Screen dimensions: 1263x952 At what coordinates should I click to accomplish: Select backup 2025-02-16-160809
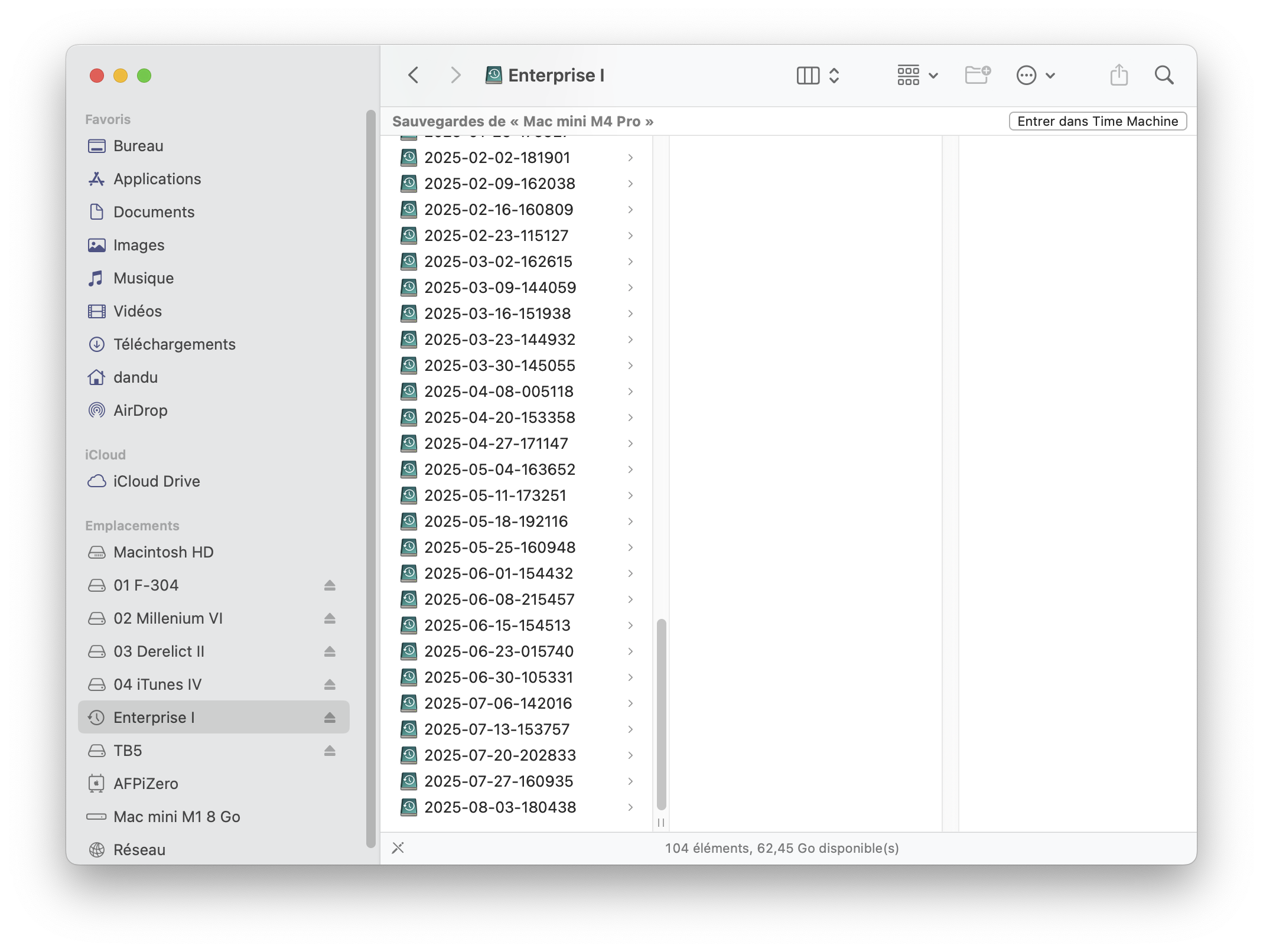[517, 210]
